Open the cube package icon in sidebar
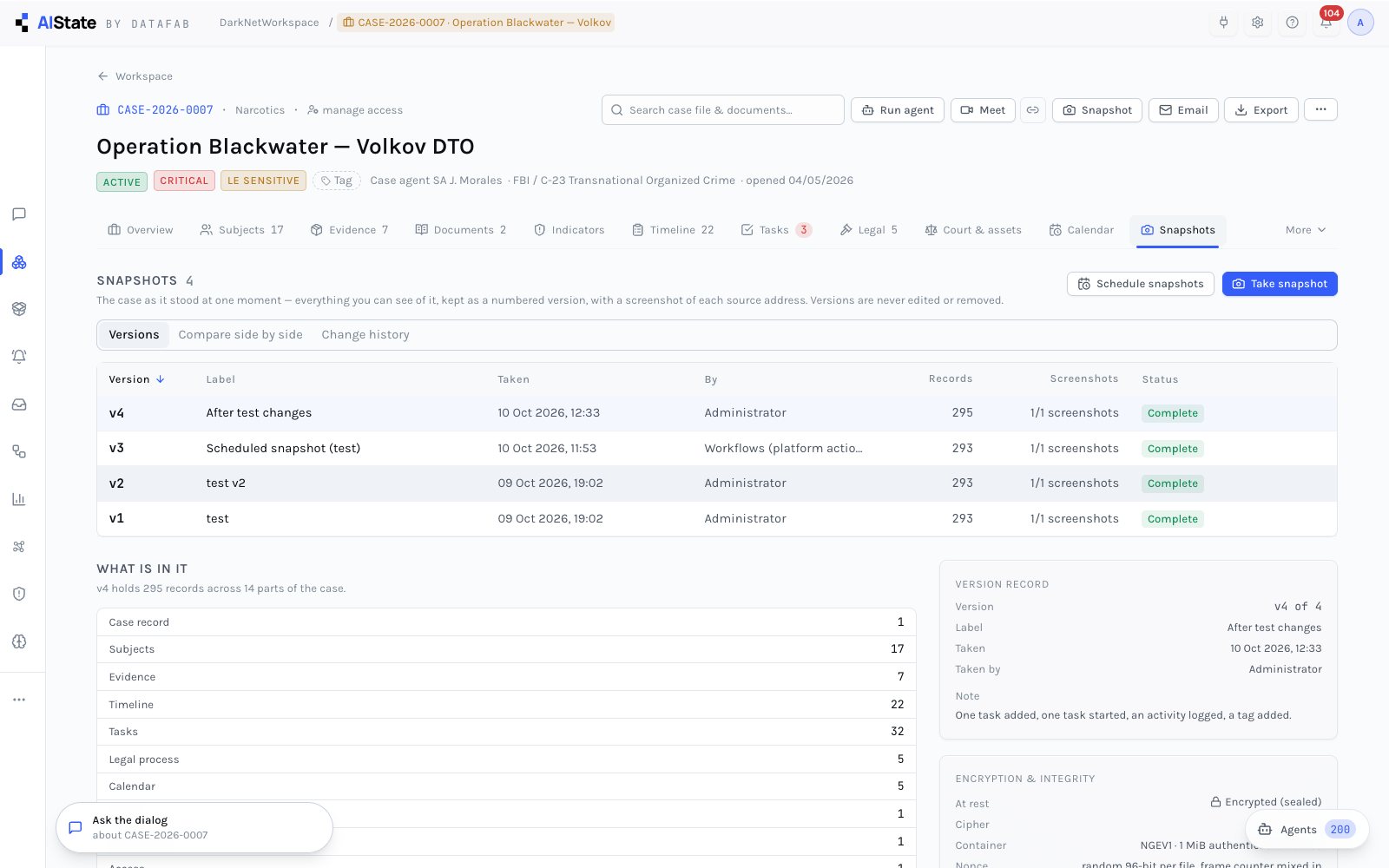 (19, 309)
